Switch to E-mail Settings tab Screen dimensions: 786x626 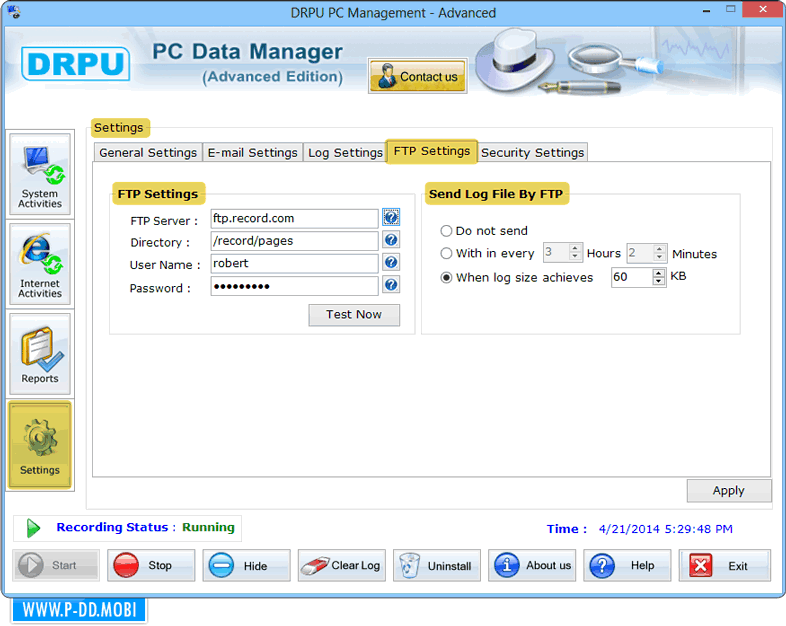point(253,152)
